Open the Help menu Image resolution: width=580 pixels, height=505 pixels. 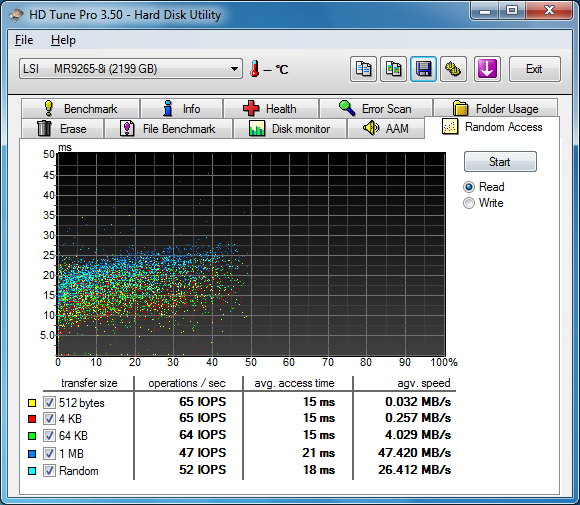click(x=63, y=40)
